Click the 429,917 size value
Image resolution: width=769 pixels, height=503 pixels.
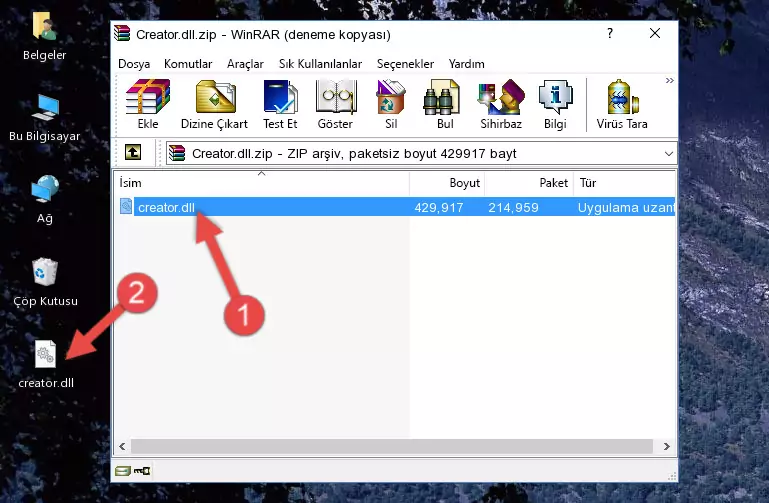438,207
